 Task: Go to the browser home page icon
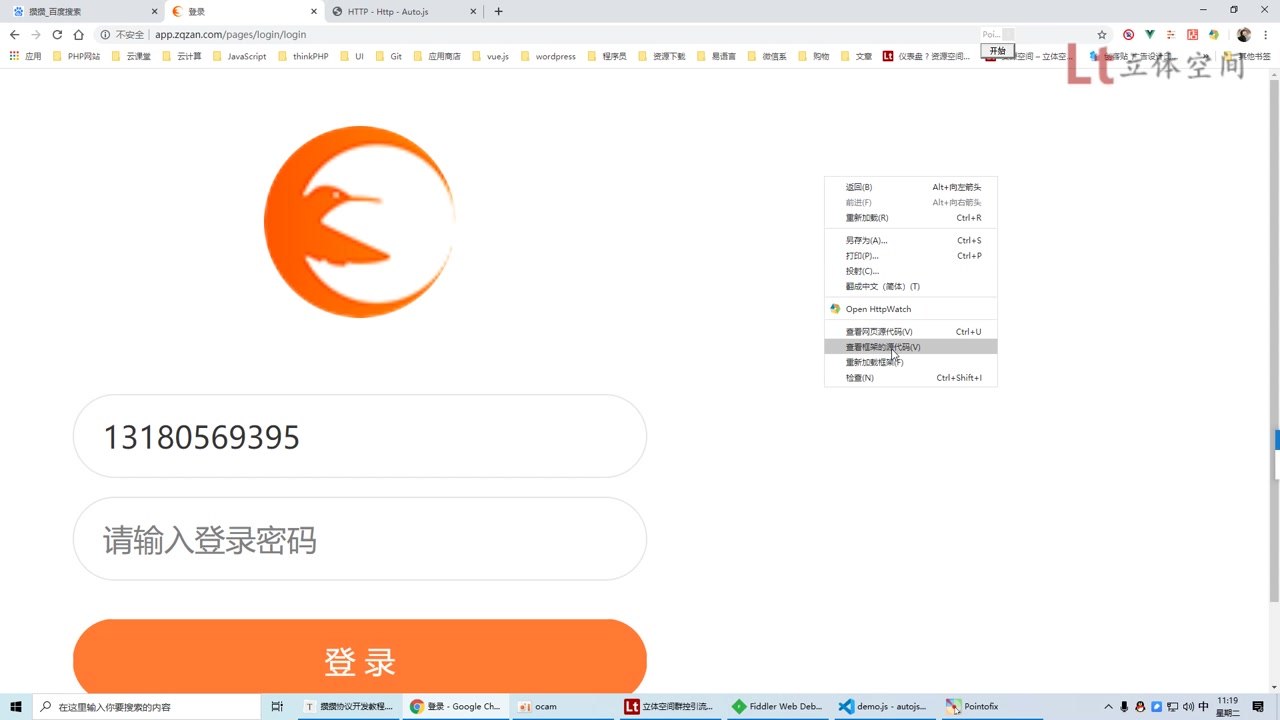point(78,34)
